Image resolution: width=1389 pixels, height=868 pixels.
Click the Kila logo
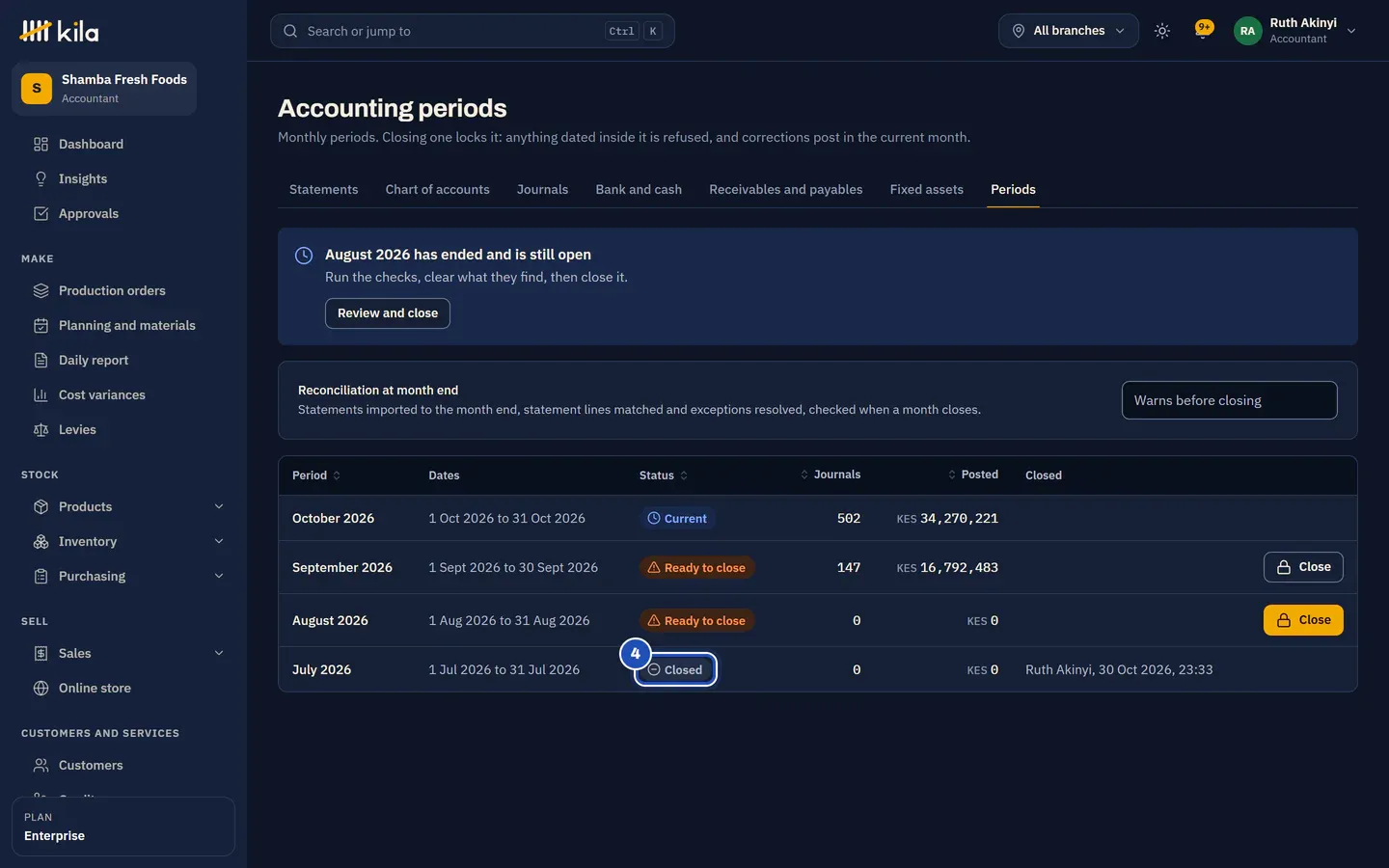[x=59, y=31]
